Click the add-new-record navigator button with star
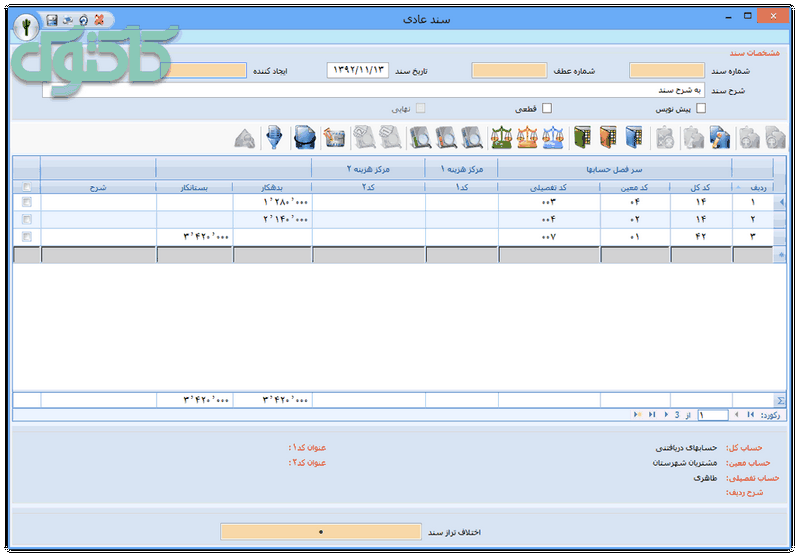The height and width of the screenshot is (558, 800). (x=637, y=415)
